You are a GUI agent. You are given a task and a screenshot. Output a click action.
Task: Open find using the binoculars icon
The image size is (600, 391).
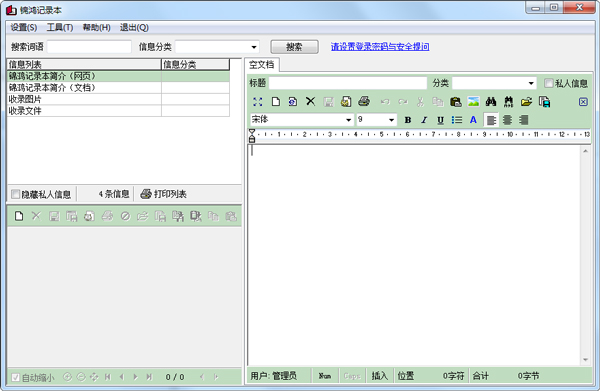491,102
